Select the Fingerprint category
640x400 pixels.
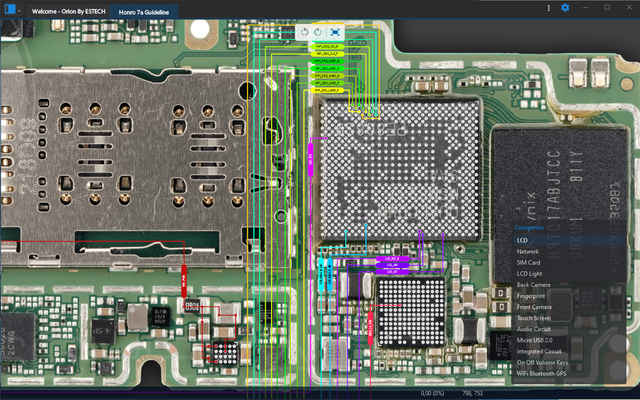click(x=530, y=296)
